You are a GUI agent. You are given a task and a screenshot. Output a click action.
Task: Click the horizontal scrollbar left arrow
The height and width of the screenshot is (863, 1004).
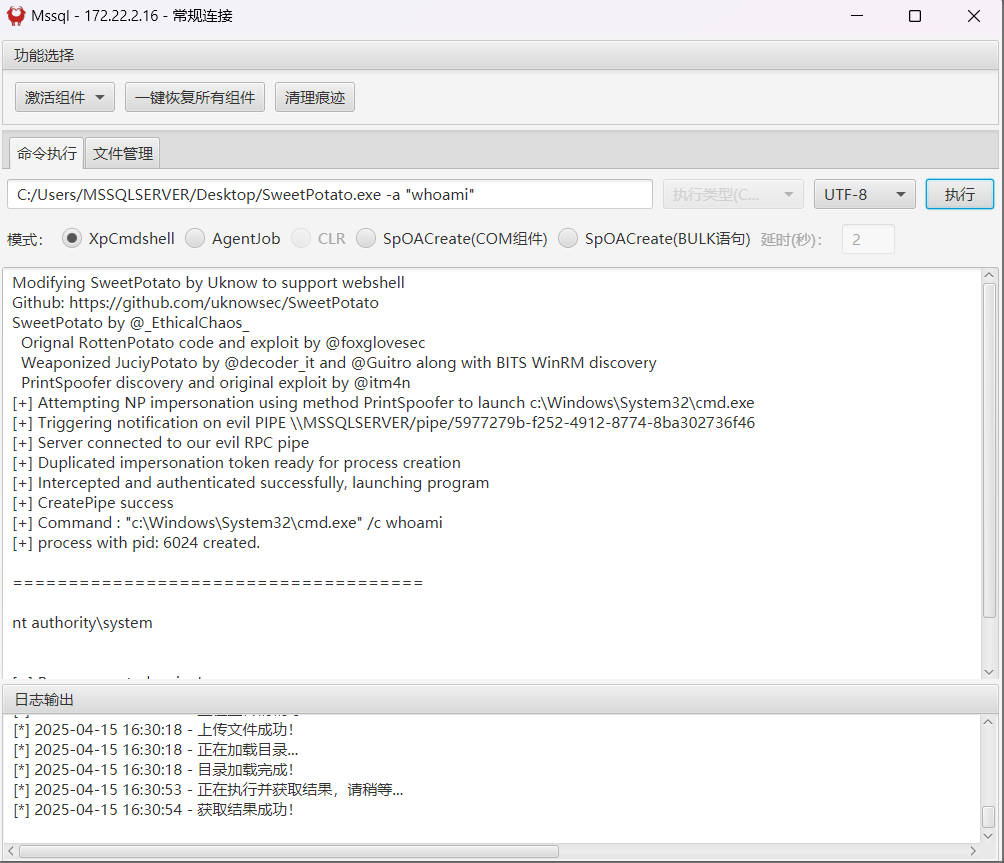[11, 851]
